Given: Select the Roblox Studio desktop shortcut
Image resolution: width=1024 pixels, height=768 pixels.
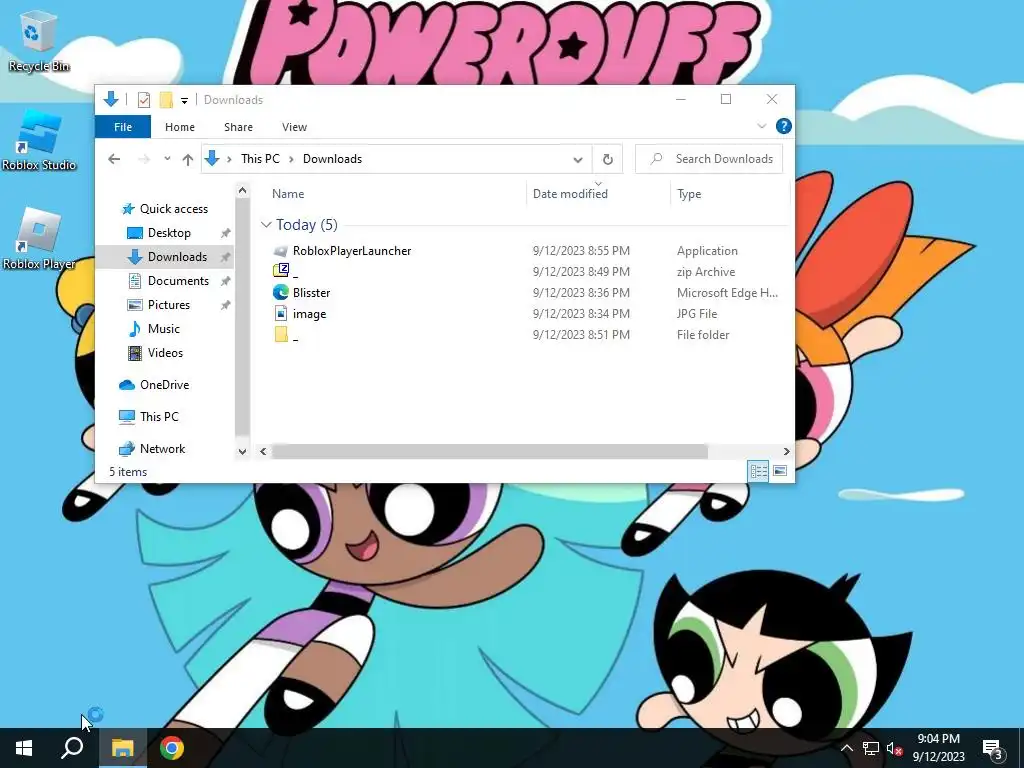Looking at the screenshot, I should (x=39, y=140).
